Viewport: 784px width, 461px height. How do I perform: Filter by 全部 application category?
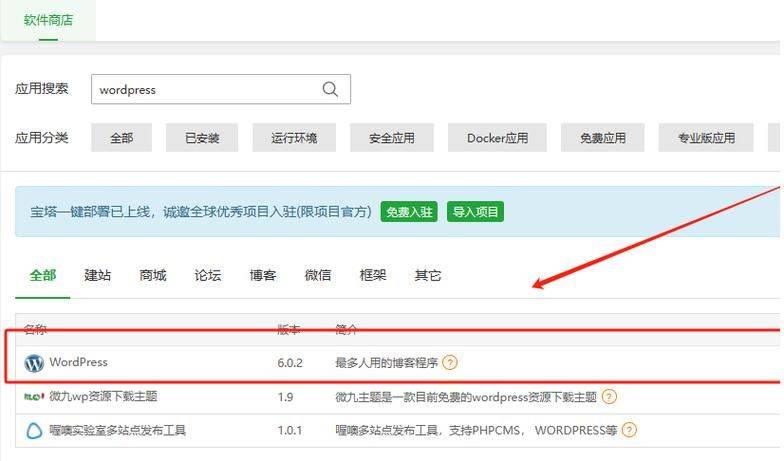[122, 138]
